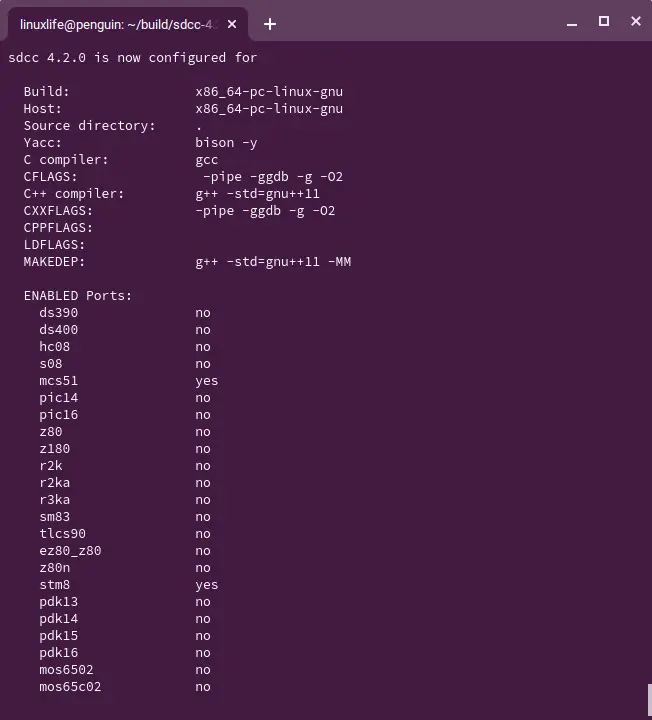This screenshot has height=720, width=652.
Task: Click the 'tlcs90' port entry
Action: click(x=62, y=534)
